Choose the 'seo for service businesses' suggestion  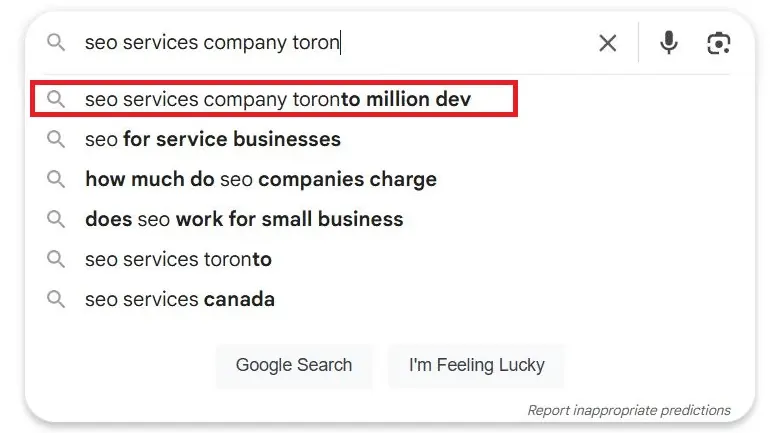click(x=213, y=139)
